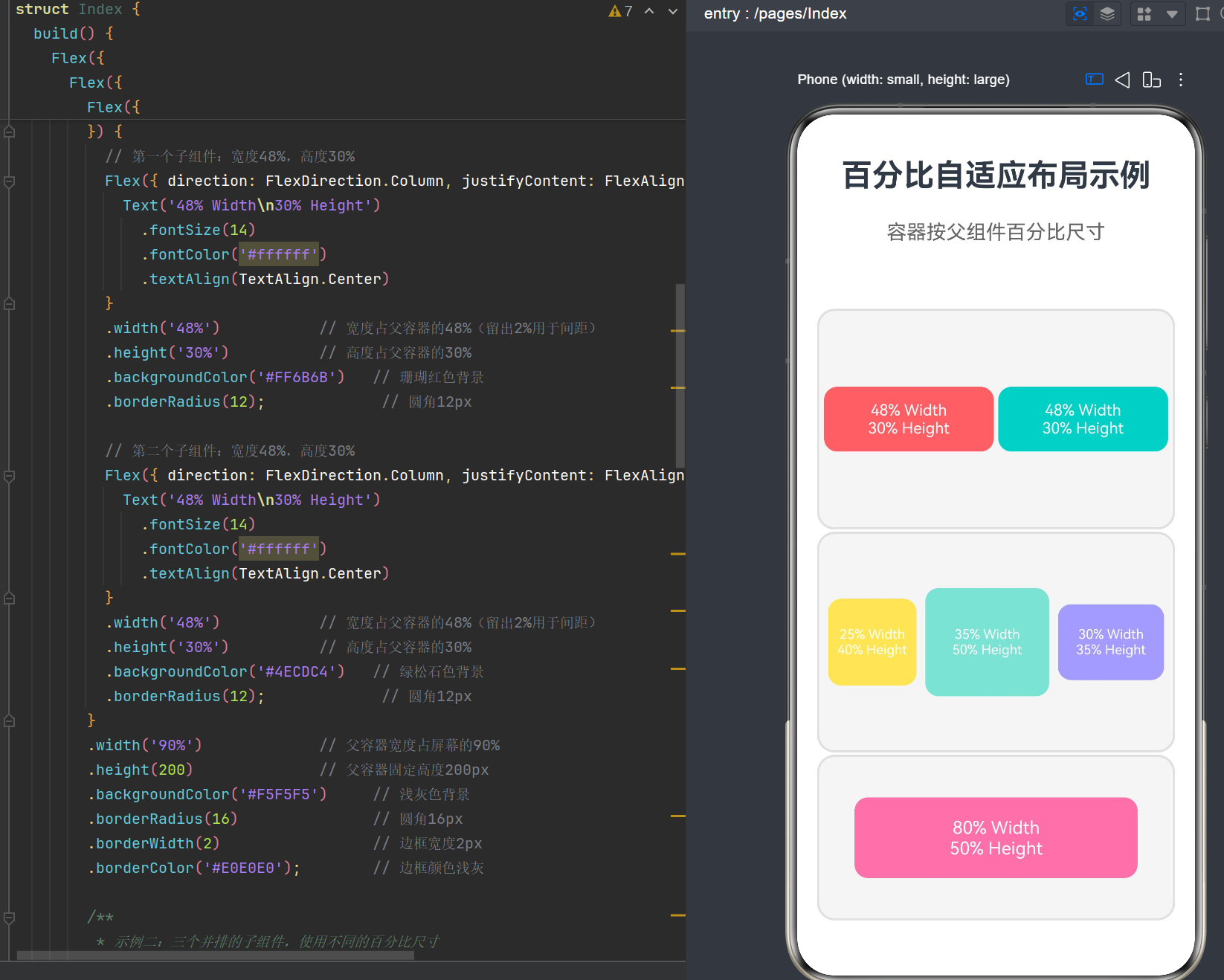Open the component layers view icon
This screenshot has height=980, width=1224.
(1107, 13)
